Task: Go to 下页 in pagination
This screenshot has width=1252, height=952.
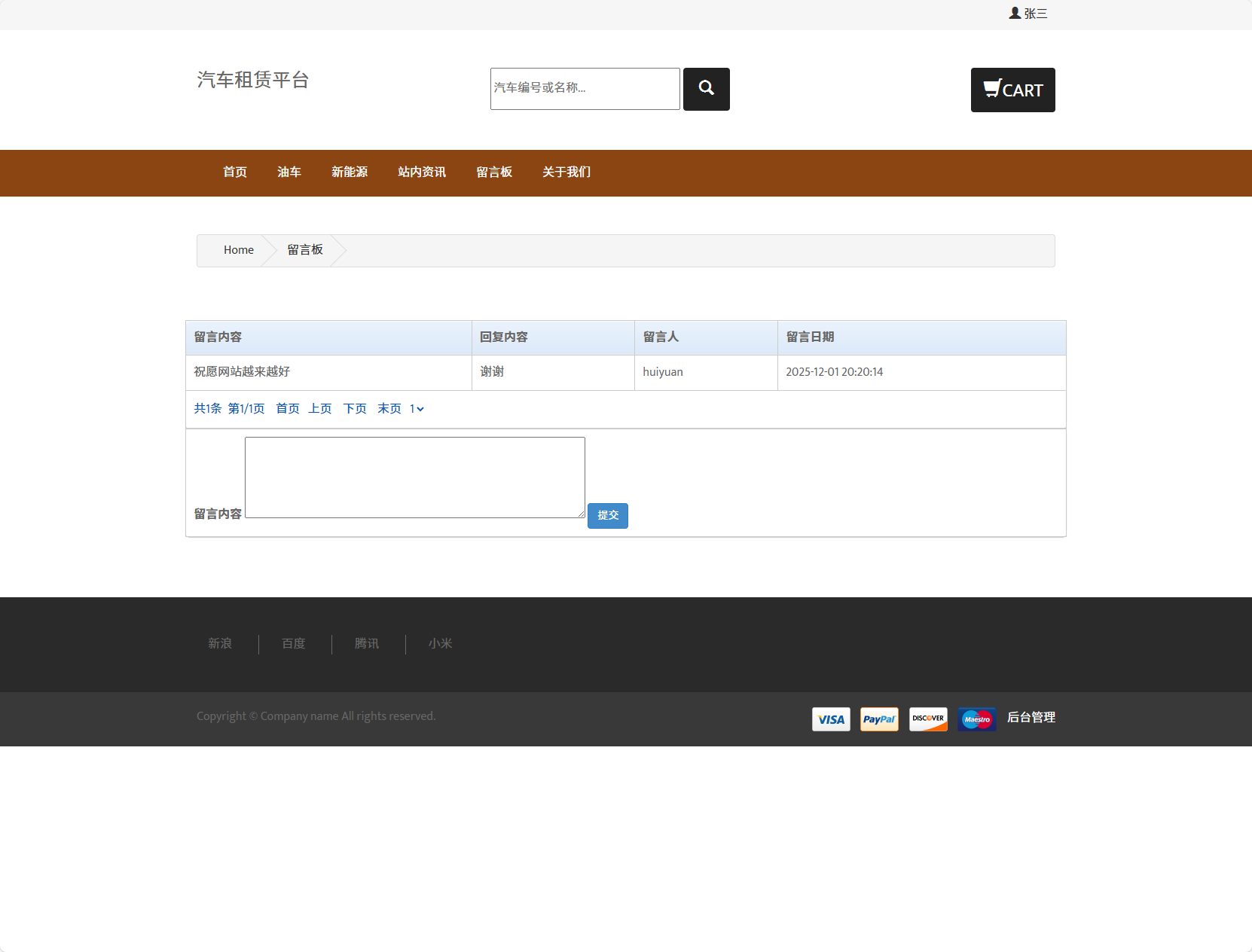Action: pos(354,408)
